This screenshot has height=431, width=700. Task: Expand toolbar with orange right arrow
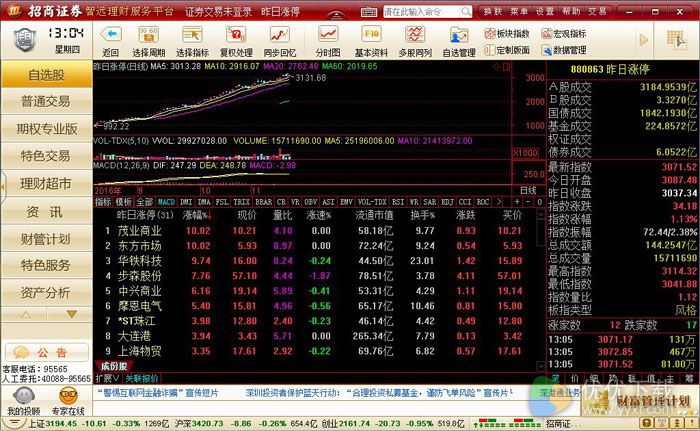(643, 40)
